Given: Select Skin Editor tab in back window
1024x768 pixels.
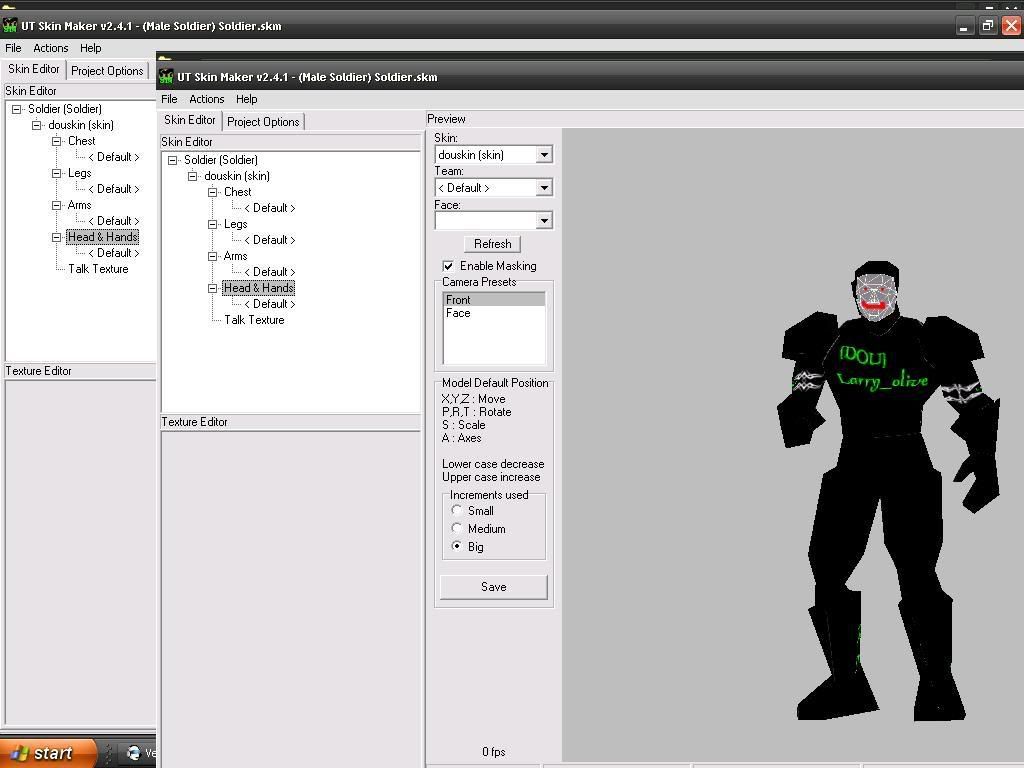Looking at the screenshot, I should 33,69.
